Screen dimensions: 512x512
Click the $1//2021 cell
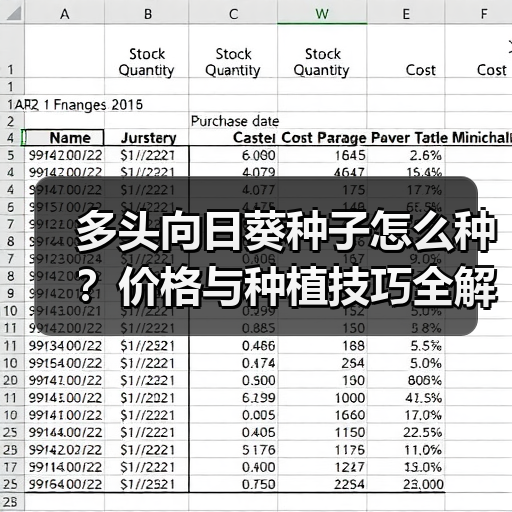[x=147, y=398]
